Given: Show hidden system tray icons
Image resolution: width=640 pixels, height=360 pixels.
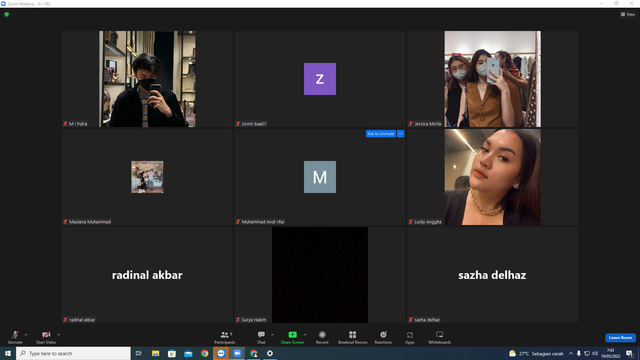Looking at the screenshot, I should [571, 353].
